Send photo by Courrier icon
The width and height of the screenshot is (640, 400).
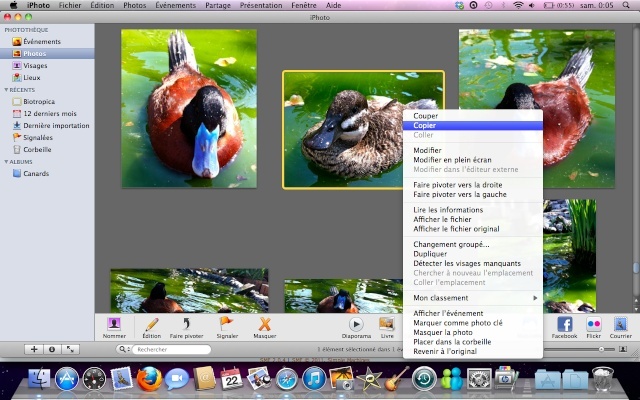pyautogui.click(x=621, y=324)
